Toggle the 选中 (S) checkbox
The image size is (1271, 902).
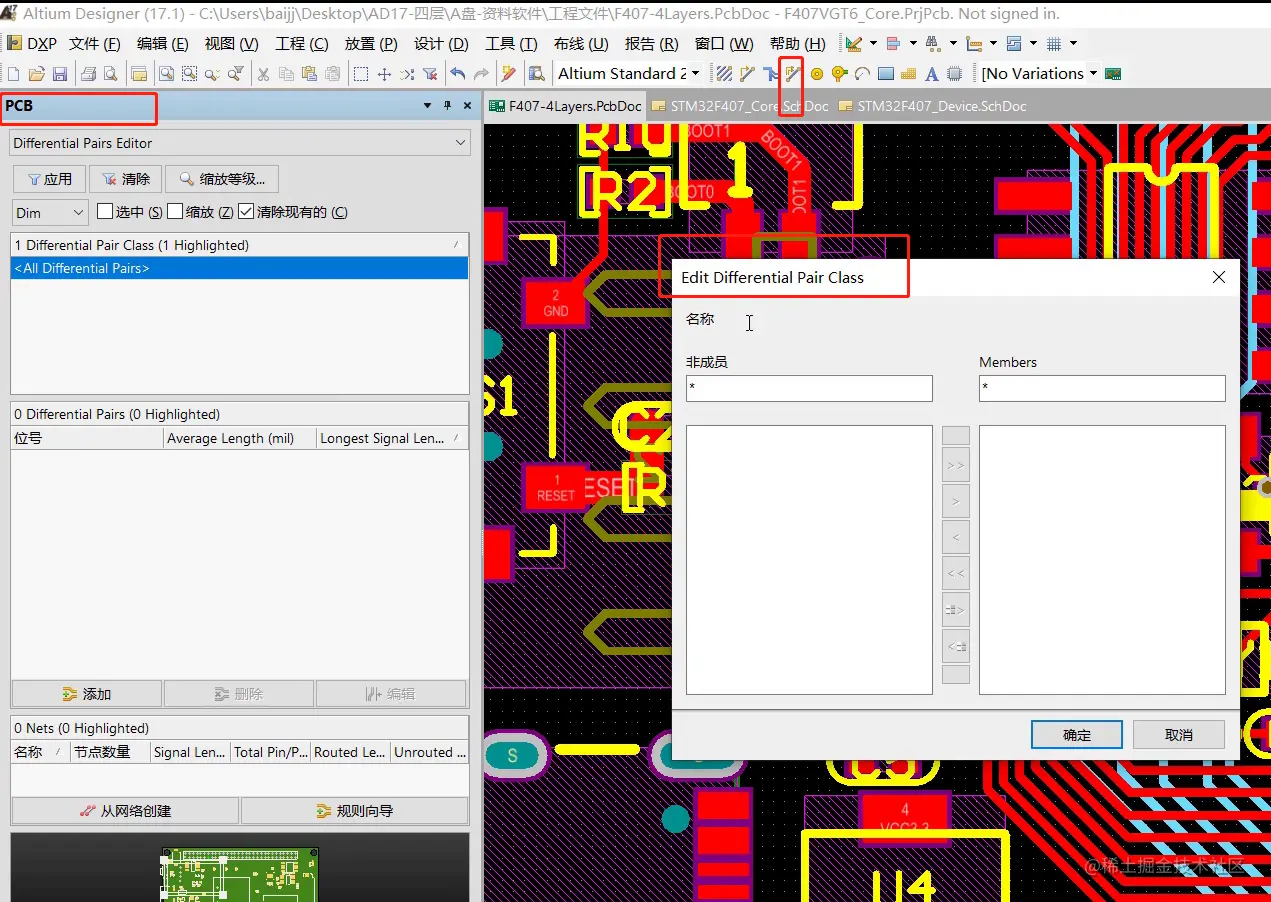[x=105, y=212]
